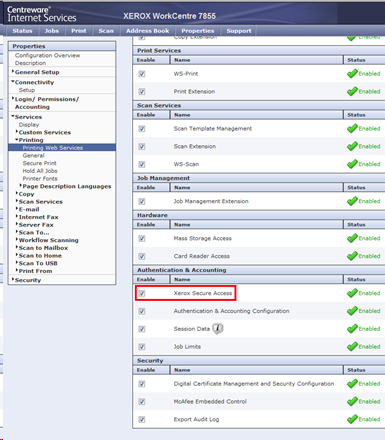Screen dimensions: 385x440
Task: Click the Enabled checkmark for Scan Template Management
Action: click(x=352, y=128)
